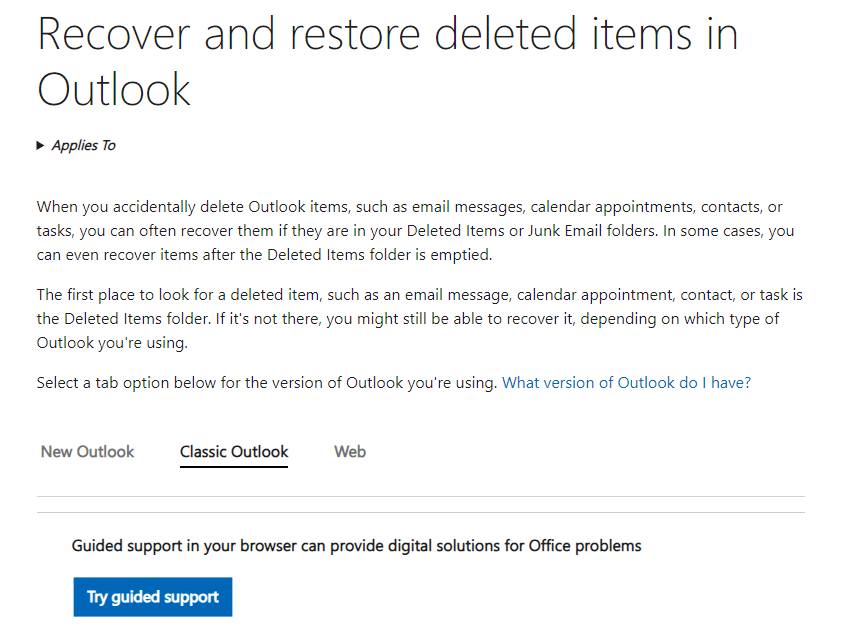
Task: Click the first paragraph about deleted items
Action: (420, 230)
